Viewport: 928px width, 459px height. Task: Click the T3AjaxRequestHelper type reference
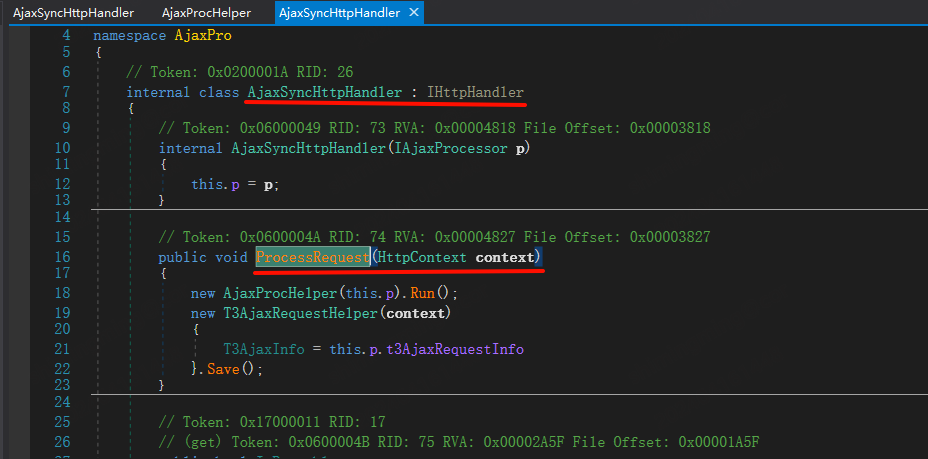(304, 313)
